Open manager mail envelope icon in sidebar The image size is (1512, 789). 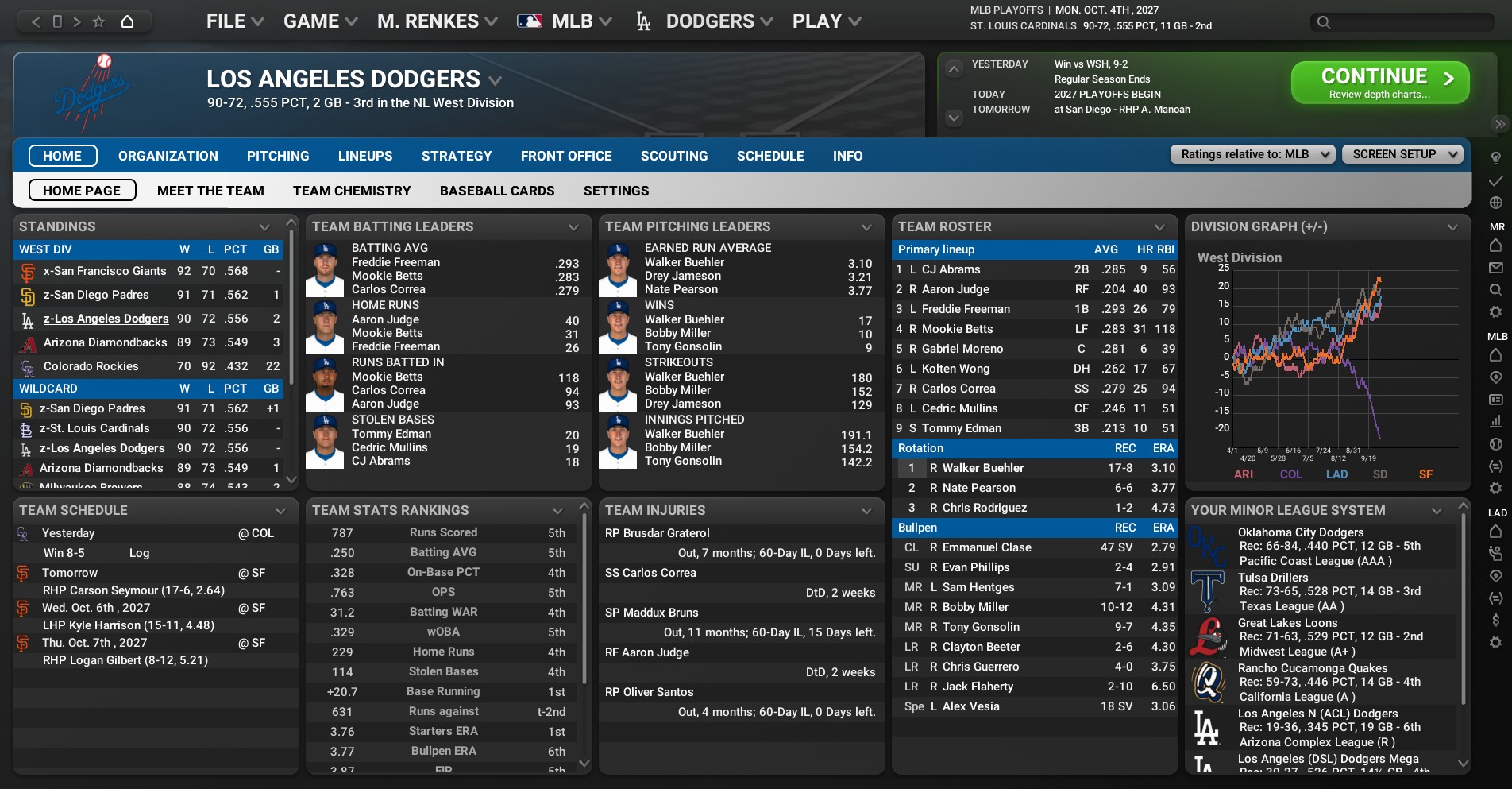[1495, 268]
